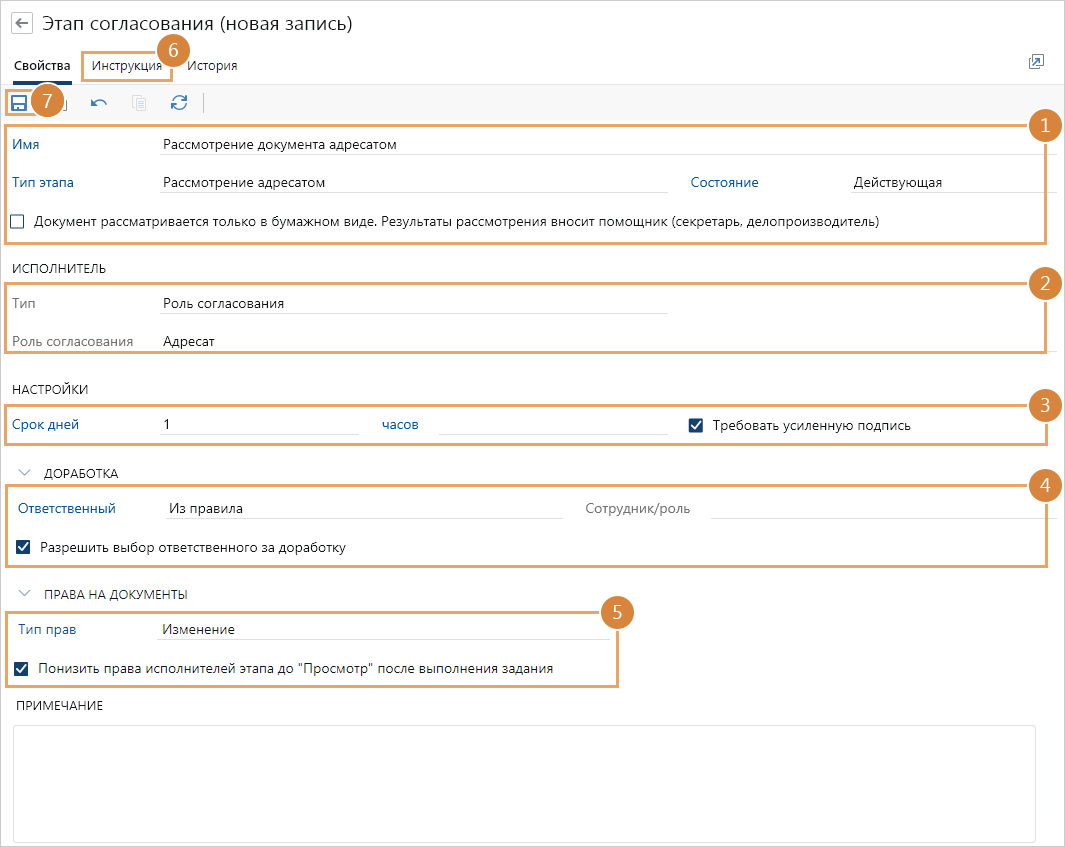Toggle "Разрешить выбор ответственного за доработку"
Screen dimensions: 1065x847
coord(23,547)
